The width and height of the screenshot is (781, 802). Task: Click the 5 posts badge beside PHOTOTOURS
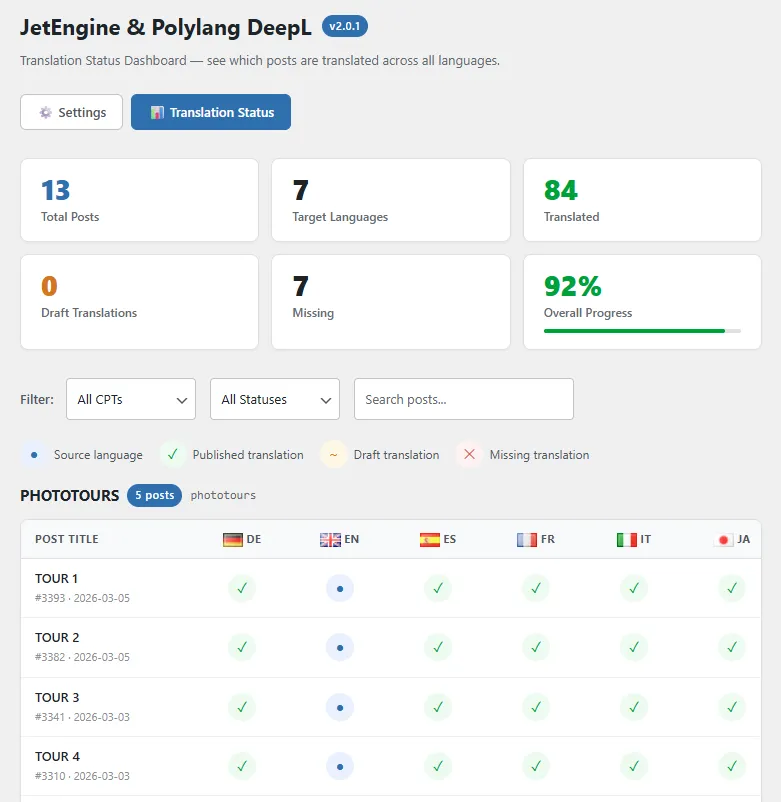(154, 495)
